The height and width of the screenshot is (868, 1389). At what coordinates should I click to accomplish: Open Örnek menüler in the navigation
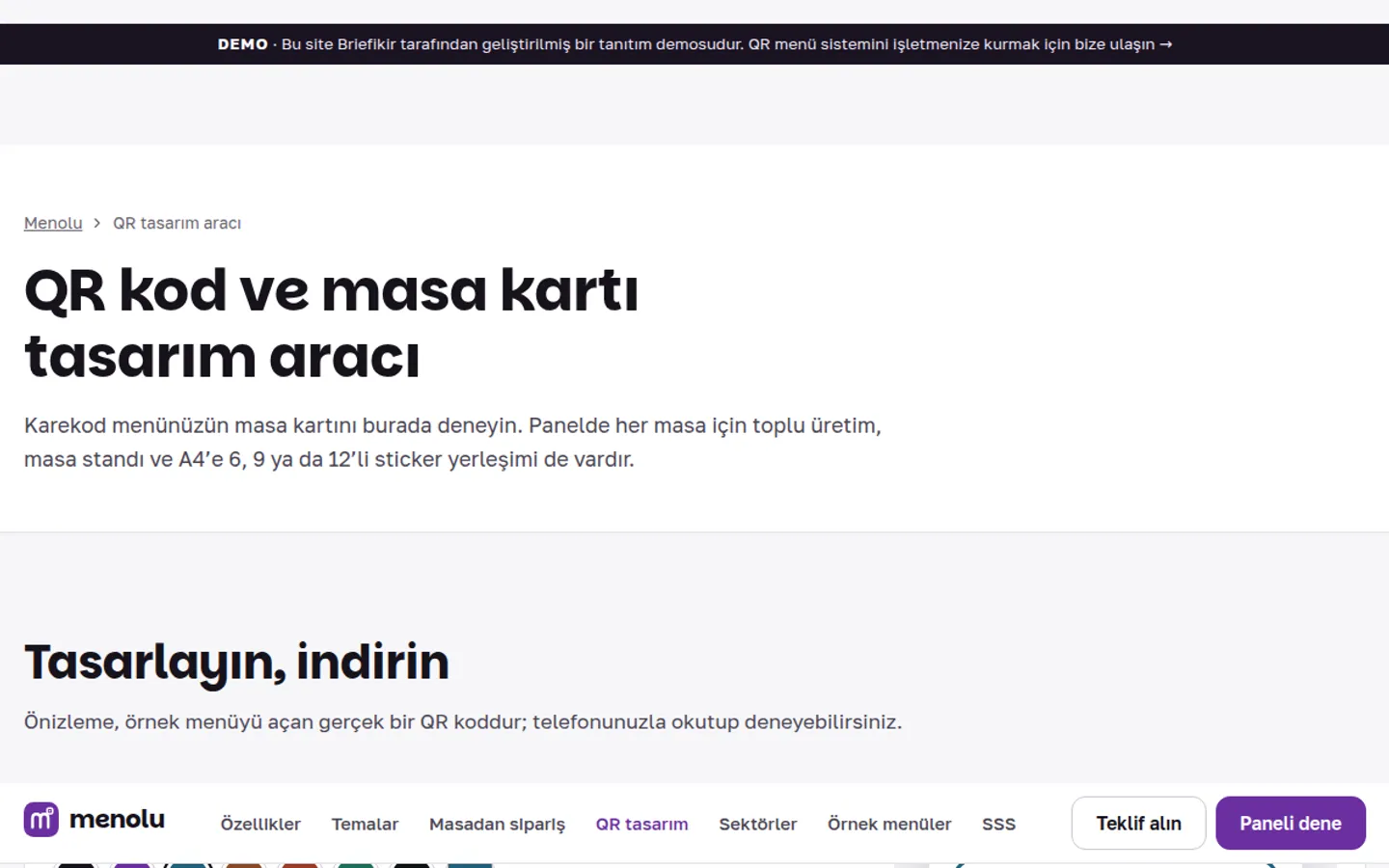[889, 824]
